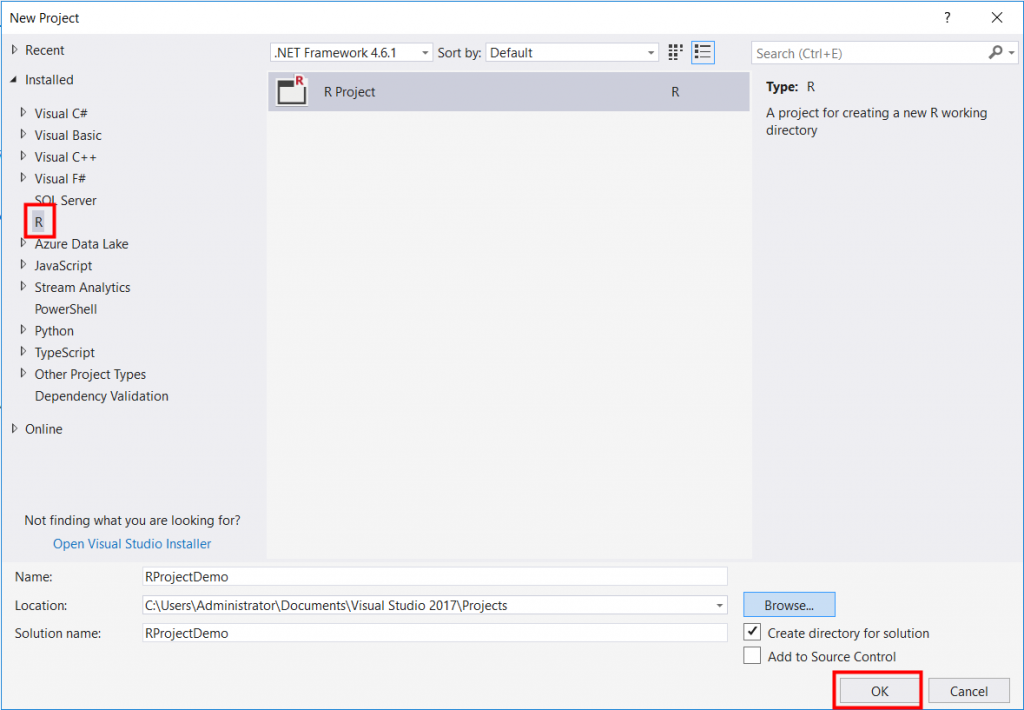Screen dimensions: 1024x710
Task: Expand the Azure Data Lake node
Action: tap(24, 243)
